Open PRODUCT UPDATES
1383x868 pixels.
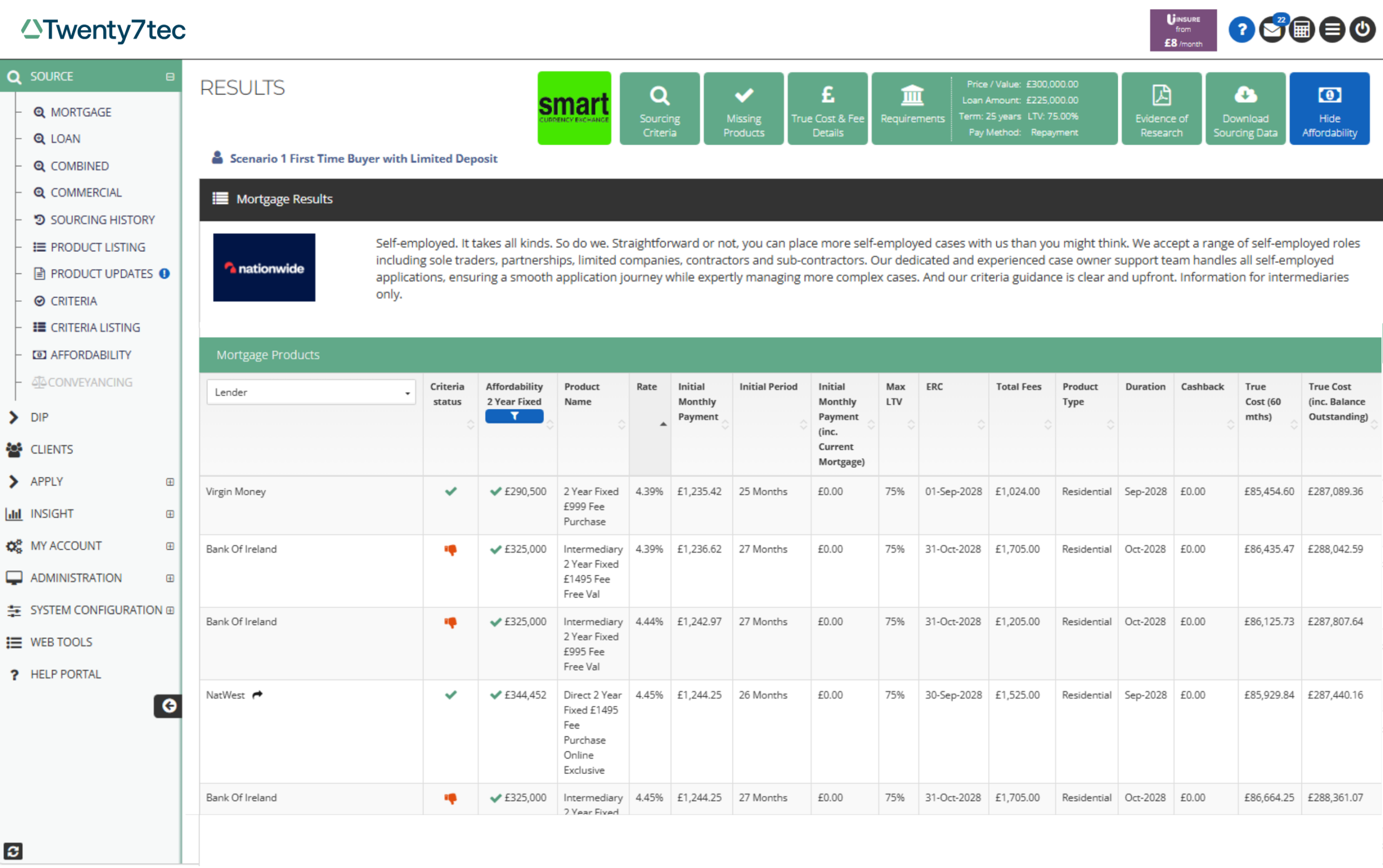(93, 274)
